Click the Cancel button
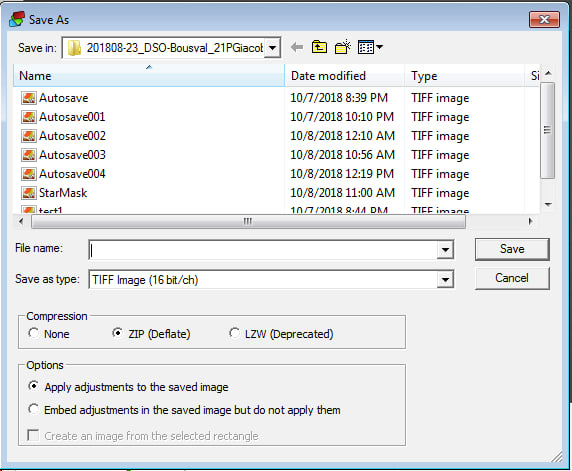Image resolution: width=572 pixels, height=471 pixels. coord(512,278)
